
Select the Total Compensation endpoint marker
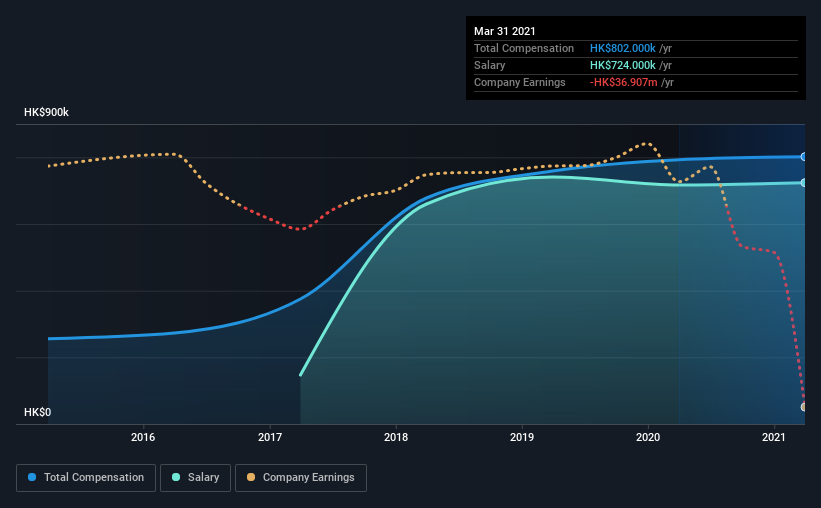(x=803, y=157)
